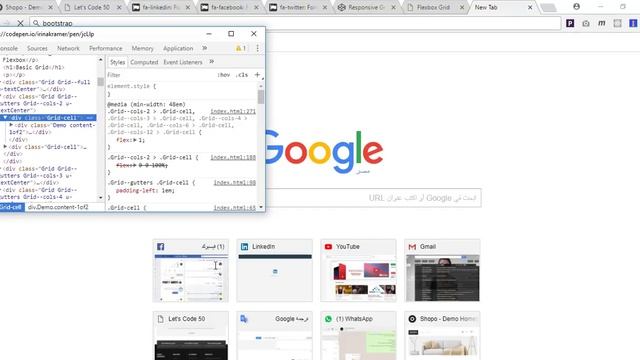Switch to the Flexbox Grid tab

(x=433, y=7)
